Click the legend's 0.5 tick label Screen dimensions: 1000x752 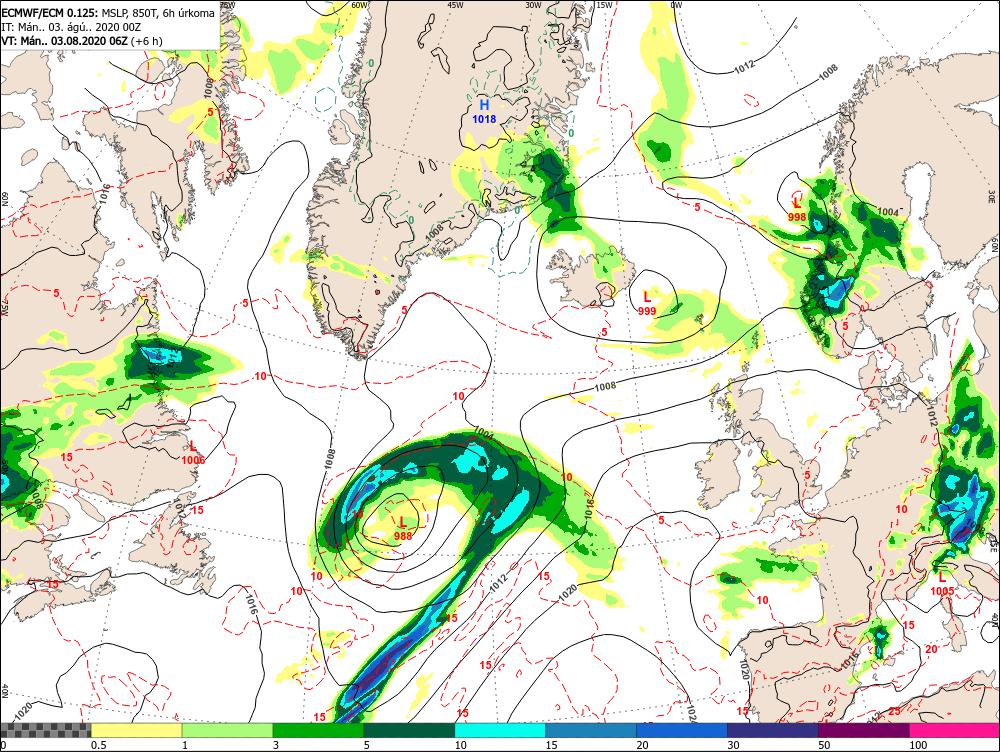point(98,745)
